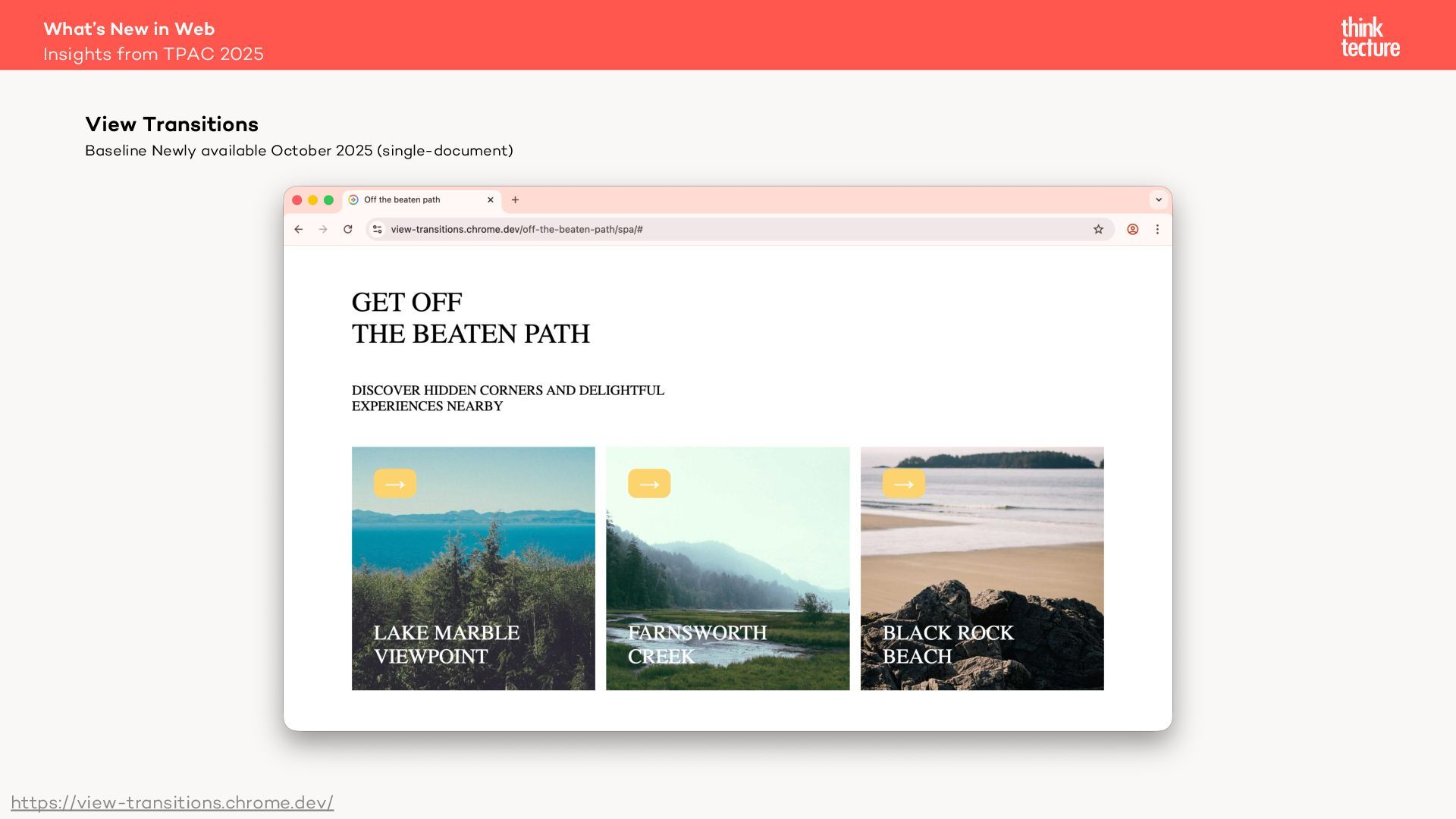Click arrow button on Lake Marble card
The image size is (1456, 819).
point(395,484)
